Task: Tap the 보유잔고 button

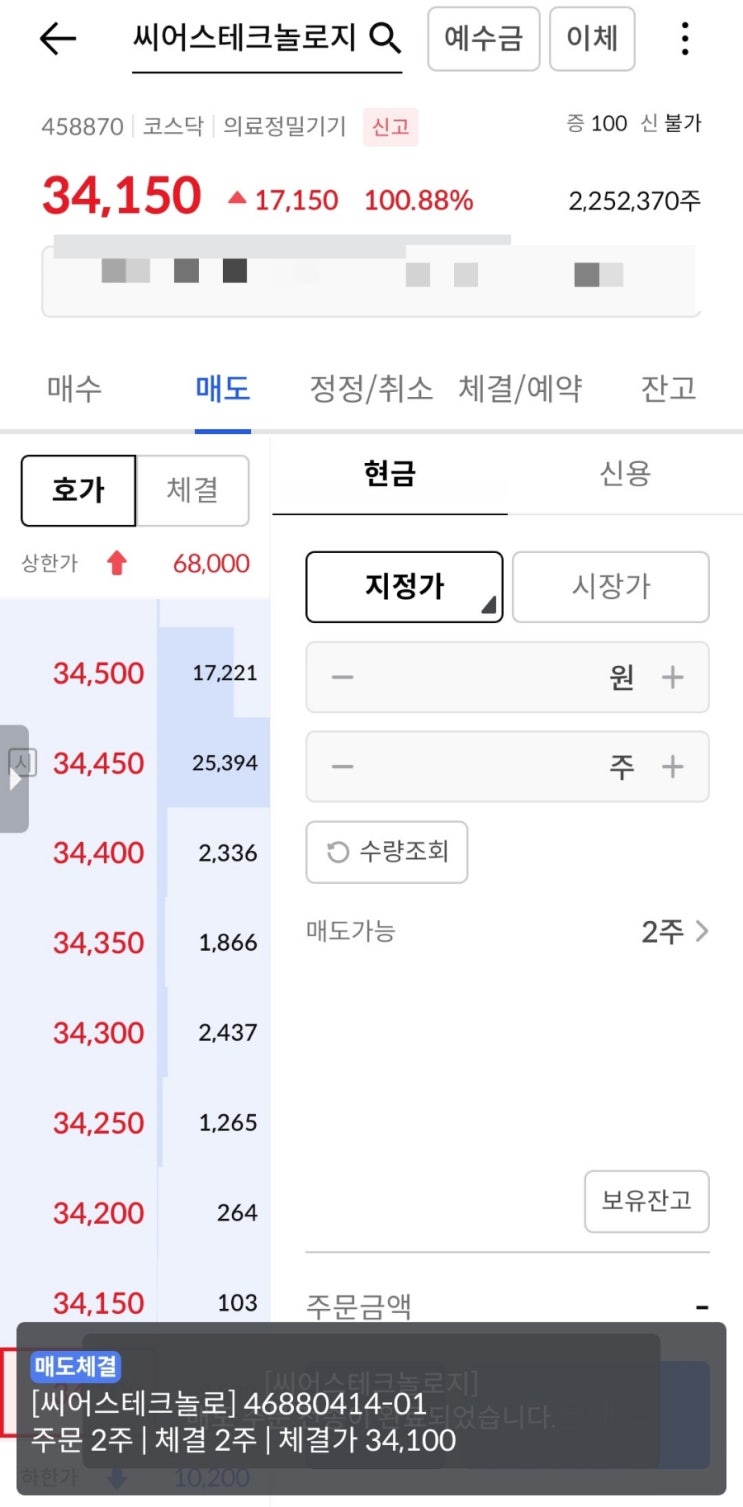Action: coord(647,1201)
